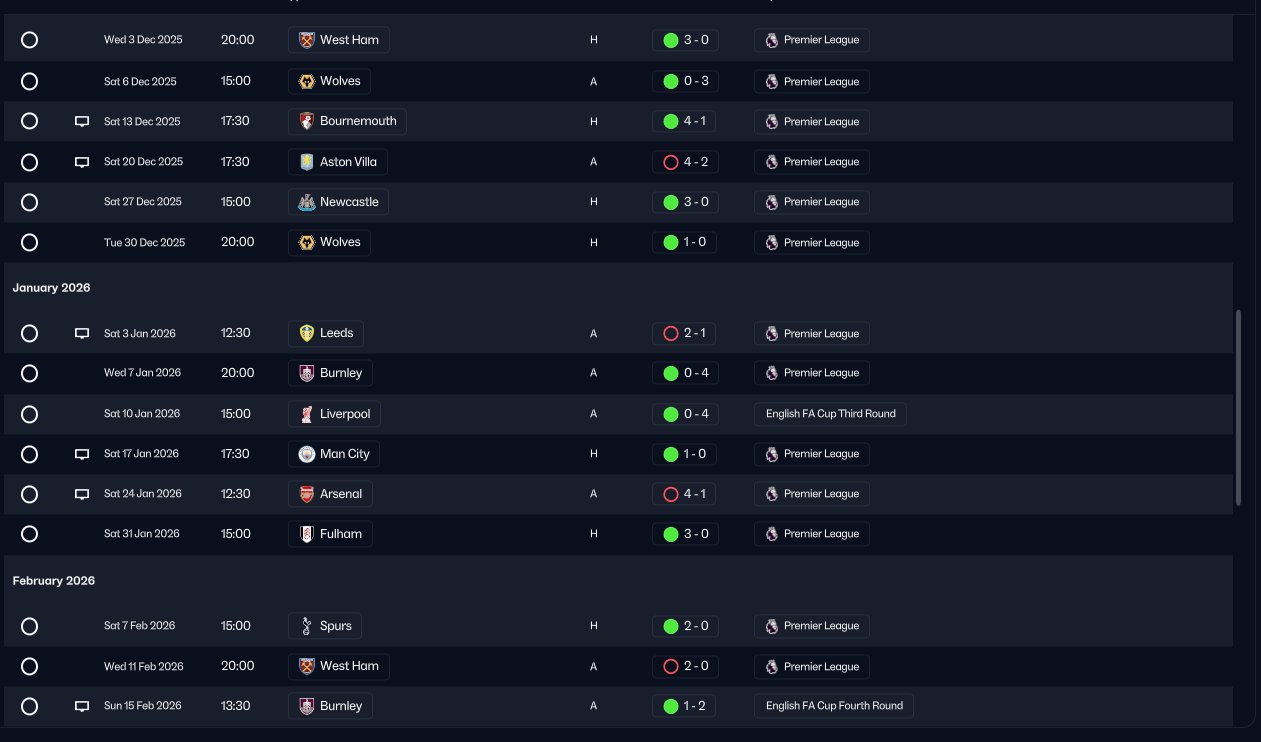Click the TV broadcast icon for Aston Villa match
The image size is (1261, 742).
[82, 162]
